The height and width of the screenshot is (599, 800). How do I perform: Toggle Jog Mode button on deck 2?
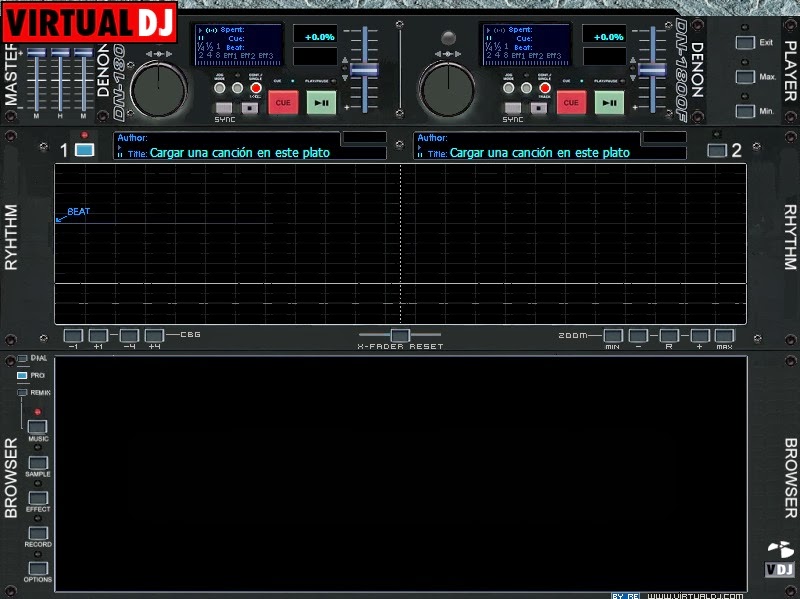point(508,88)
